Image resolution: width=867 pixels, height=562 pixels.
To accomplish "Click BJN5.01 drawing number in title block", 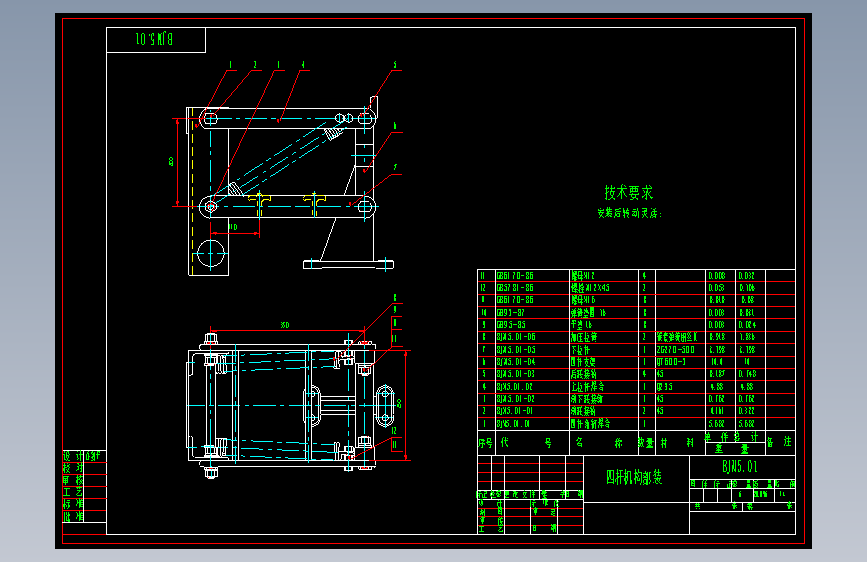I will point(739,467).
